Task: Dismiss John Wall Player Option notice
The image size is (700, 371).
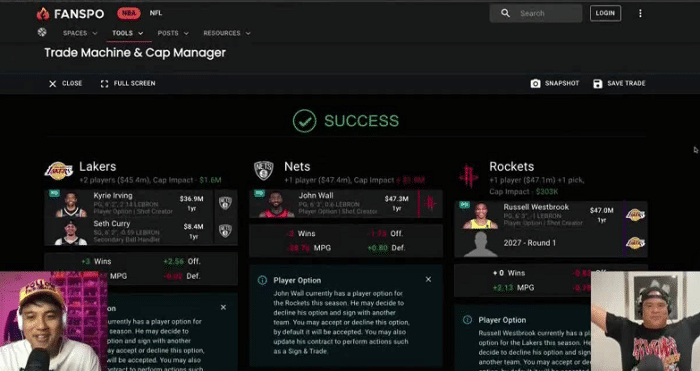Action: pyautogui.click(x=428, y=279)
